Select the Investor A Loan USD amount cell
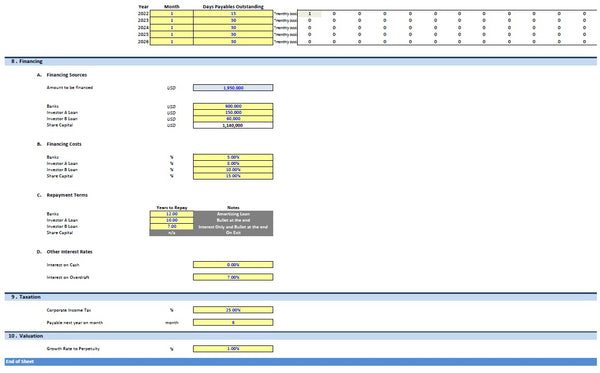This screenshot has height=373, width=600. [233, 112]
